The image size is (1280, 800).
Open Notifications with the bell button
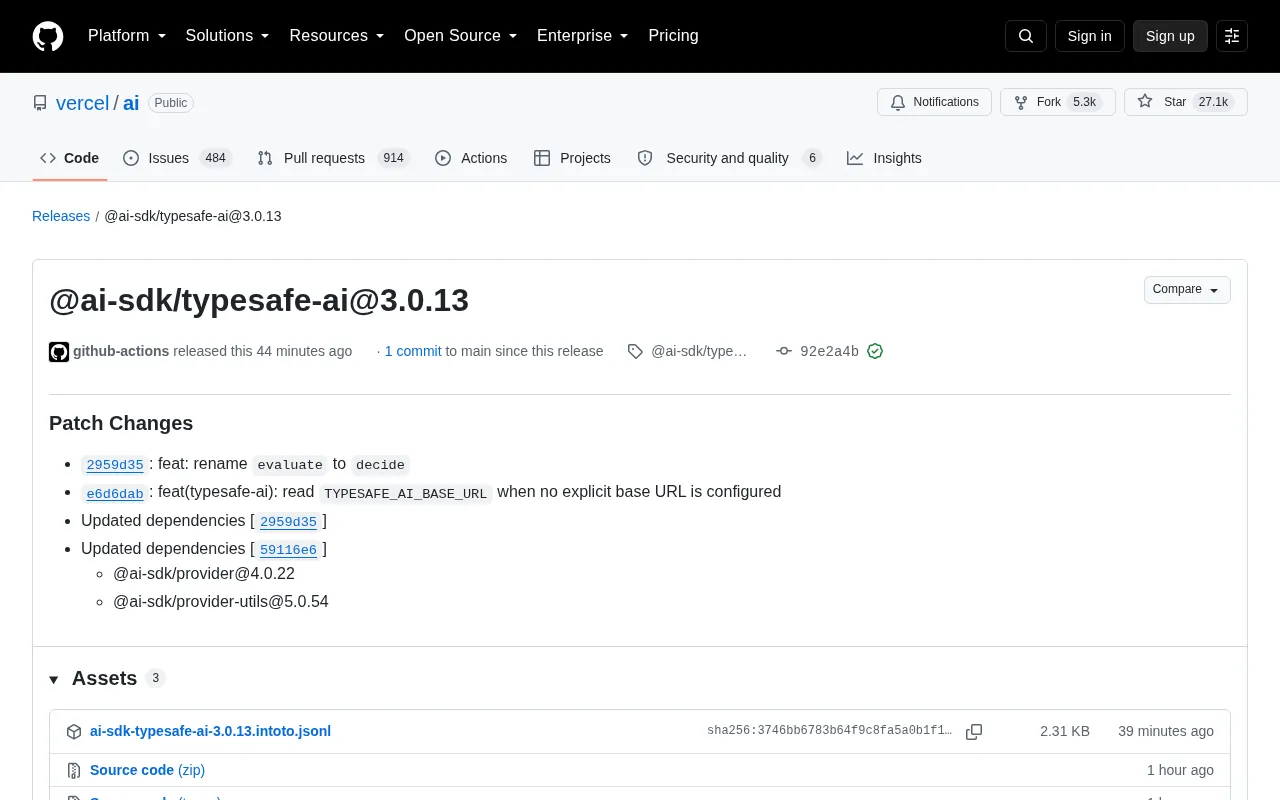coord(934,102)
